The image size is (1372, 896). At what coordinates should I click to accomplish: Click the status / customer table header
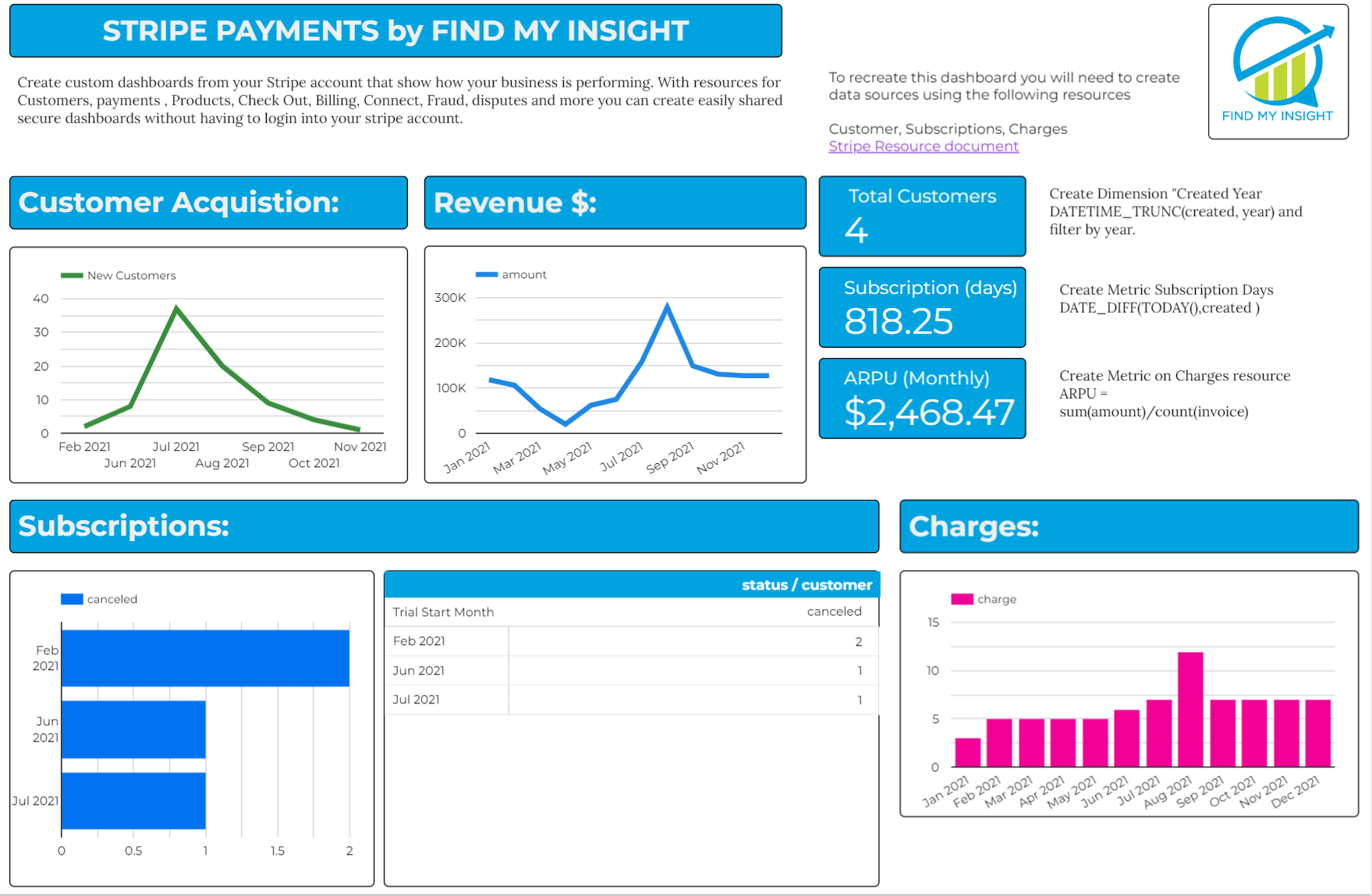(x=807, y=585)
